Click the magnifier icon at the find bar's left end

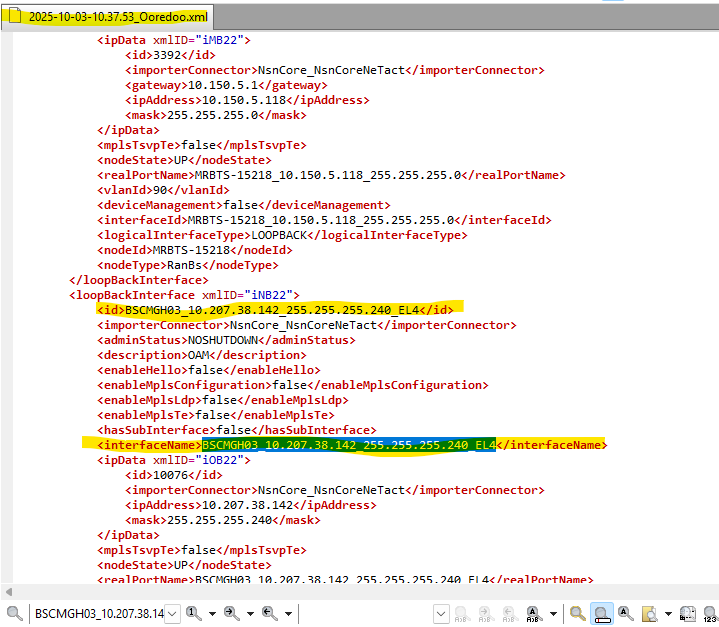(x=13, y=613)
